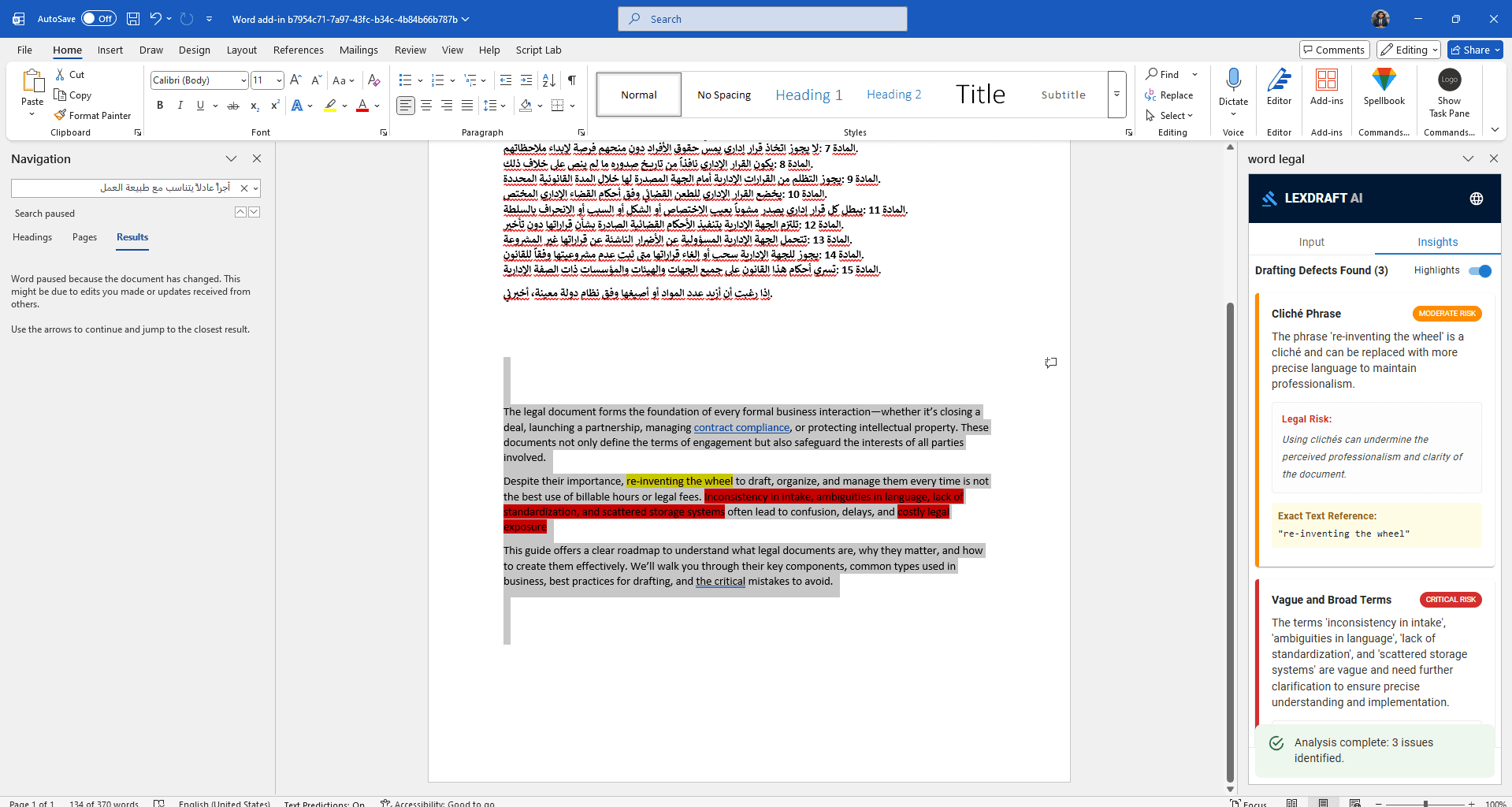
Task: Apply the Title style
Action: [x=980, y=95]
